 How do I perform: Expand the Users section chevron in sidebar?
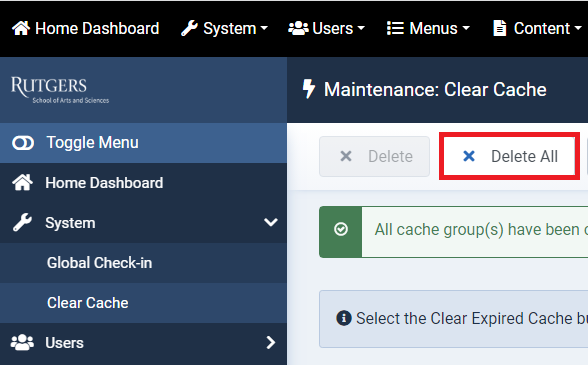[271, 342]
